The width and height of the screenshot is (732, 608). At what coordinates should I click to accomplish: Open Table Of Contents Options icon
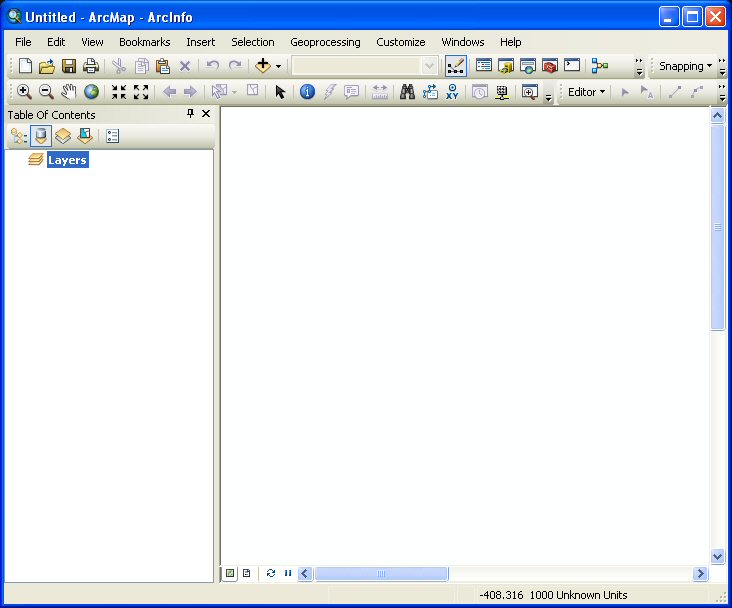point(113,136)
